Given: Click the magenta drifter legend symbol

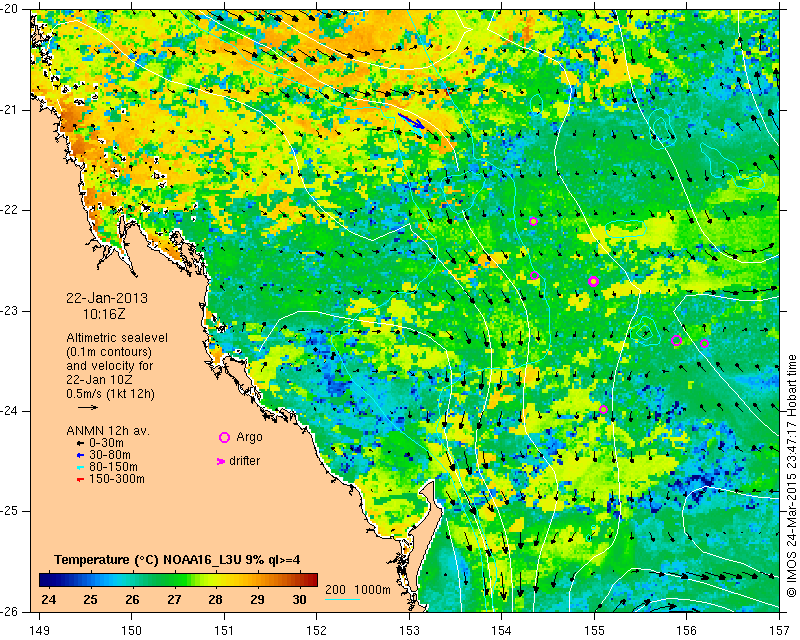Looking at the screenshot, I should pos(221,461).
